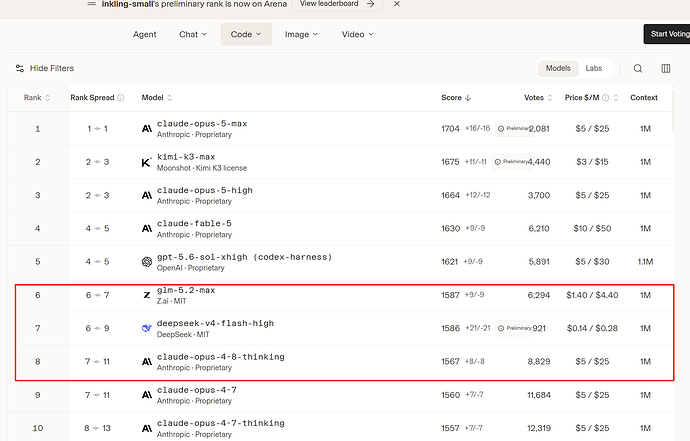Open the glm-5.2-max model entry
The height and width of the screenshot is (441, 690).
coord(186,290)
